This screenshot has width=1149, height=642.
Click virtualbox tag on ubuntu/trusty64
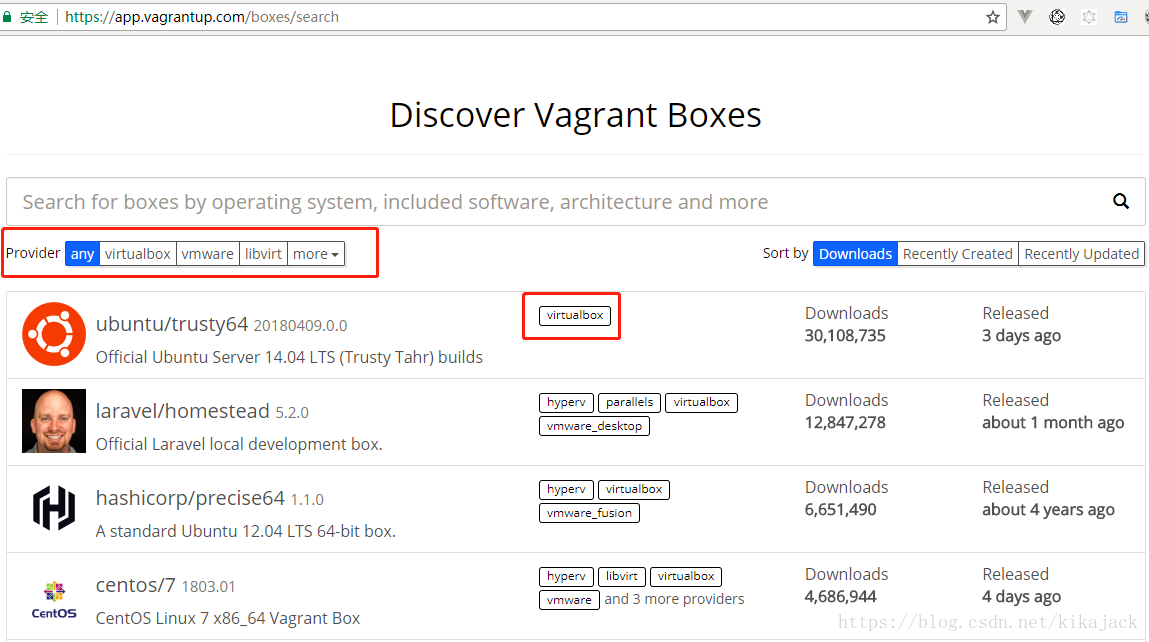[574, 315]
